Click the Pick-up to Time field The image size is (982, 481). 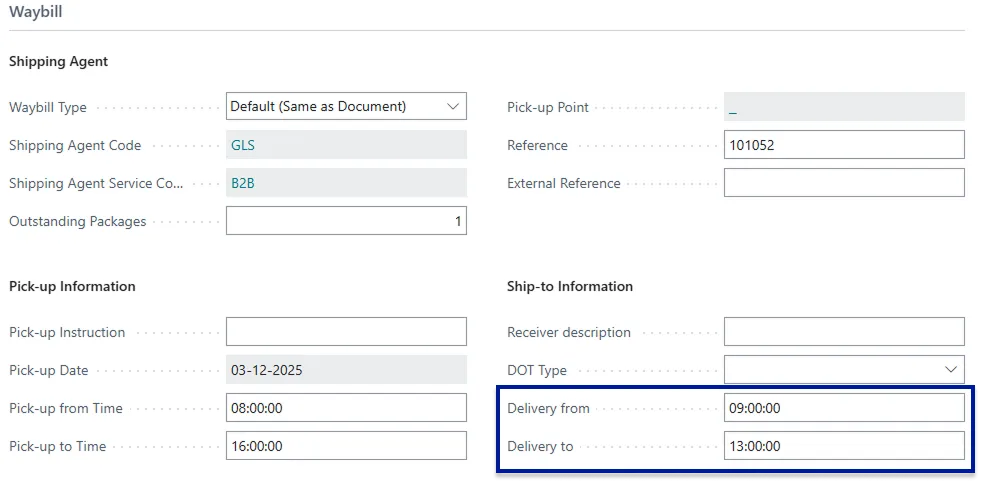[x=345, y=446]
